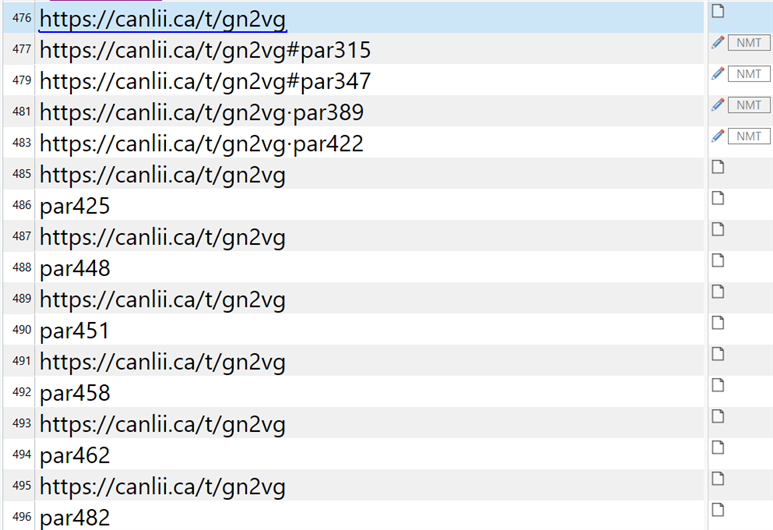This screenshot has width=773, height=530.
Task: Click segment number 479
Action: point(22,80)
